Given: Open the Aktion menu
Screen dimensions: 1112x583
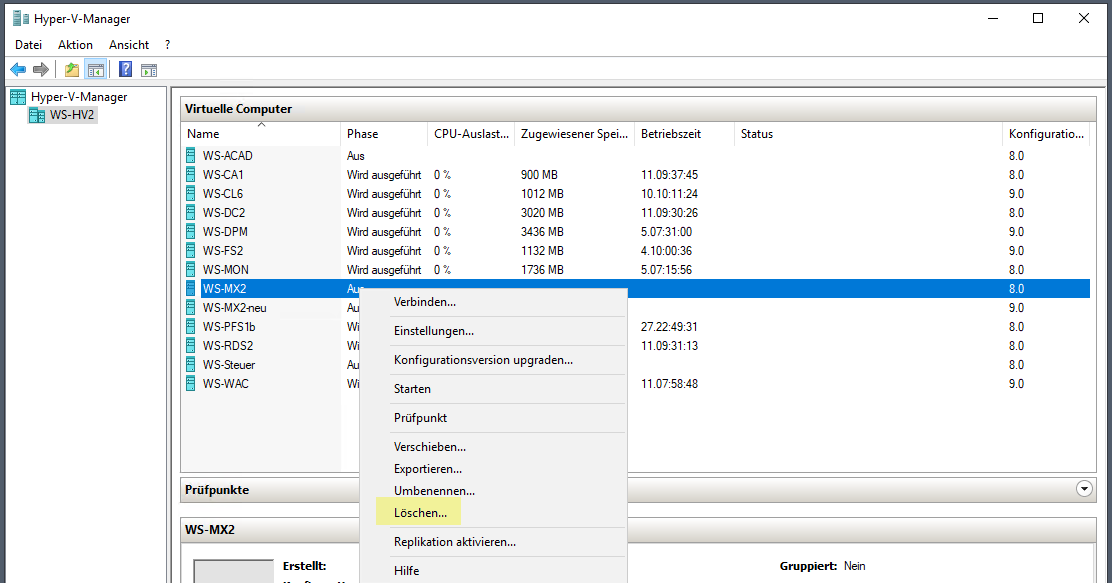Looking at the screenshot, I should tap(75, 45).
